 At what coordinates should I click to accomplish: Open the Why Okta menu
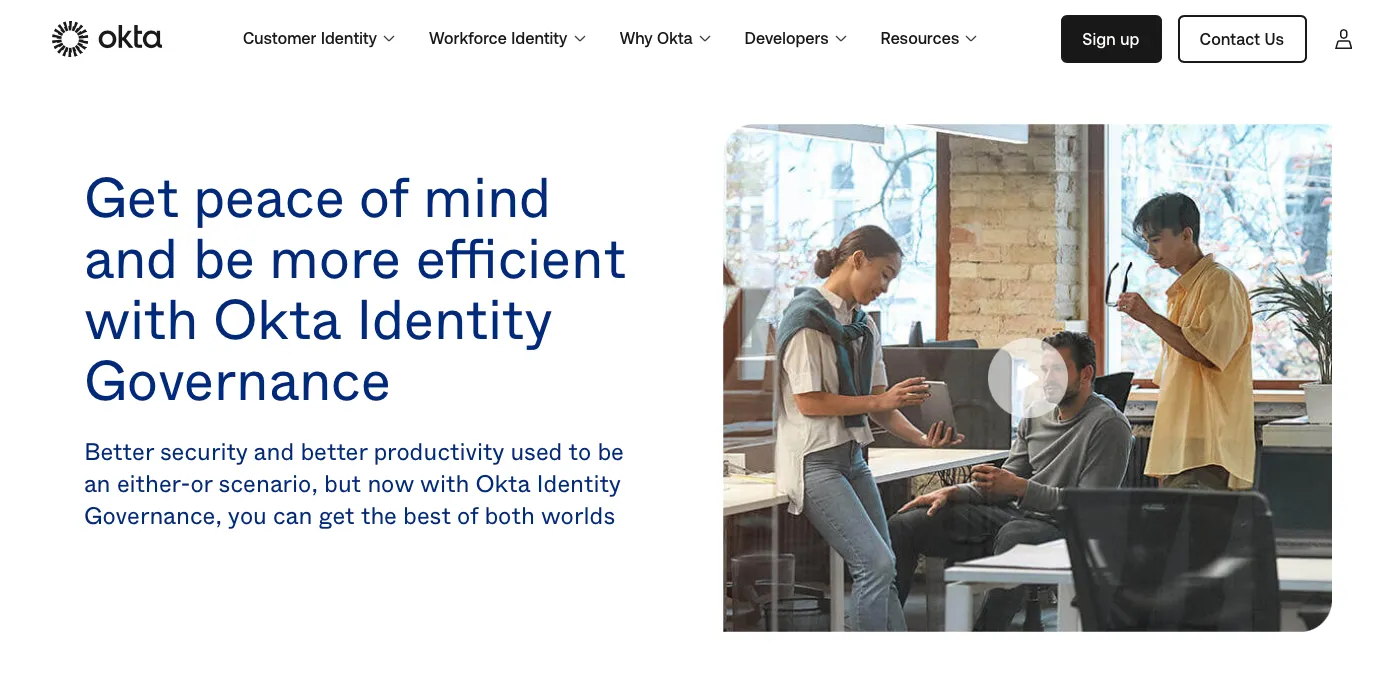click(x=665, y=39)
